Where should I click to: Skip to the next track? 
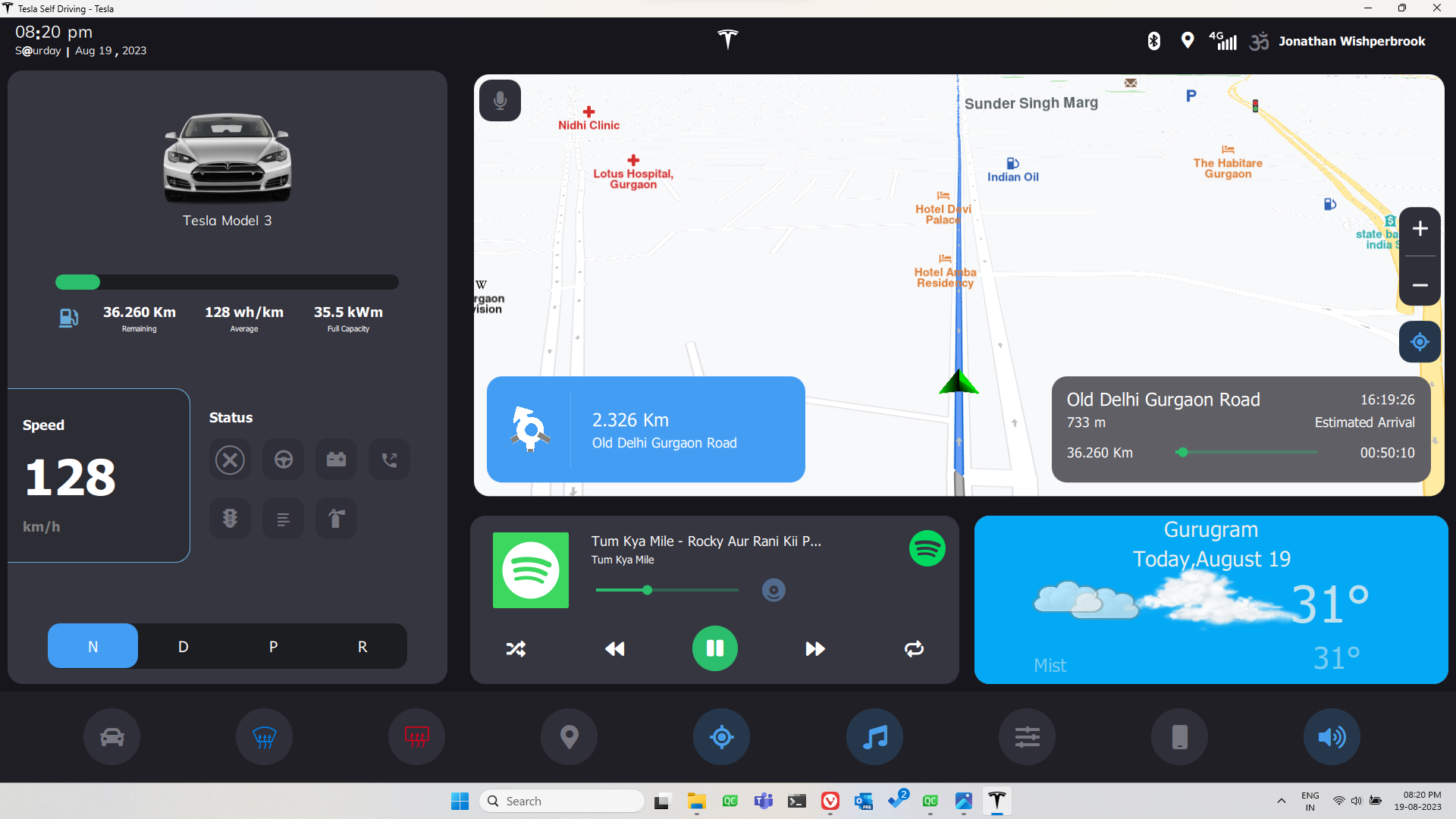point(815,649)
